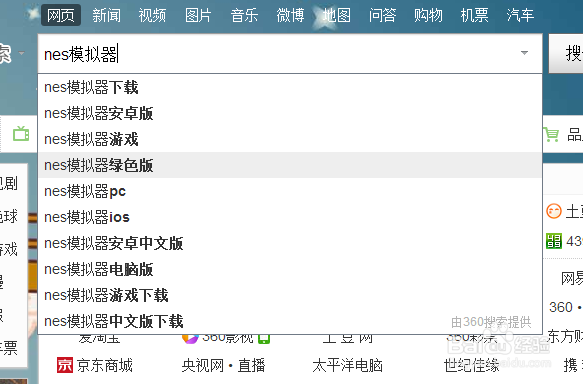Switch to the 视频 tab
Image resolution: width=583 pixels, height=384 pixels.
coord(152,15)
